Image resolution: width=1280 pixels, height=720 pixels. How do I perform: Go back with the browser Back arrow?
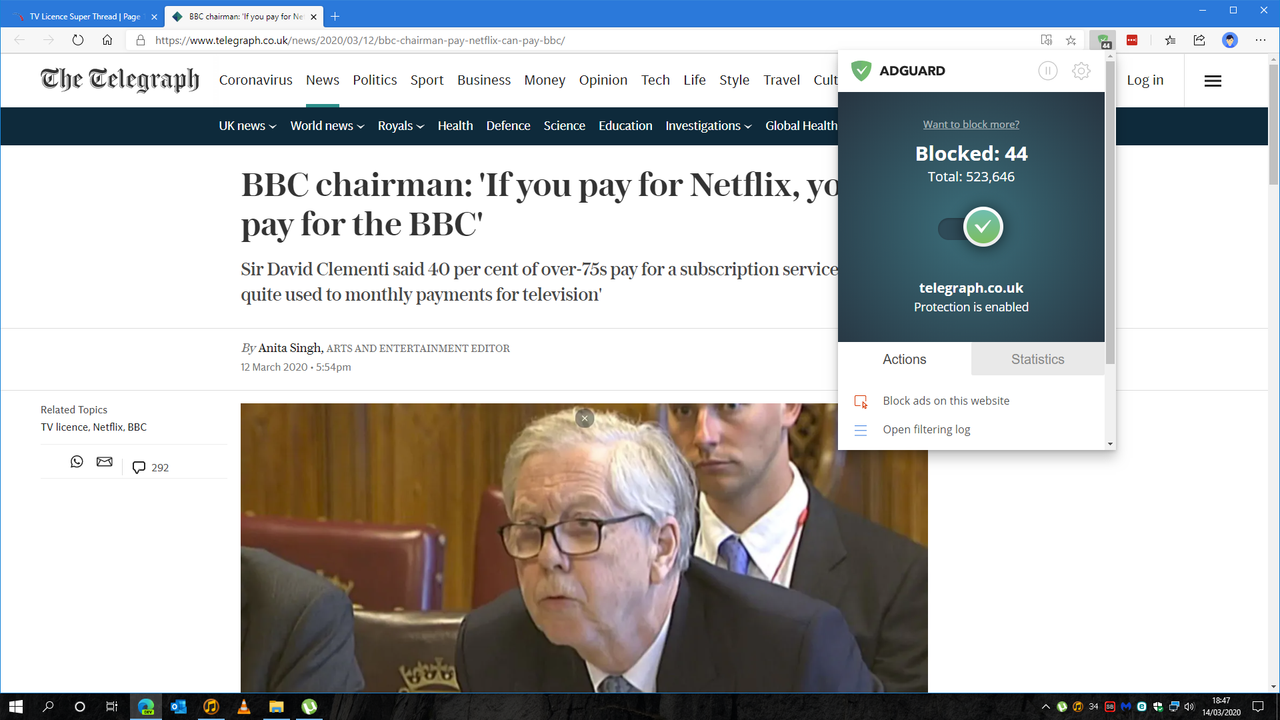coord(19,41)
